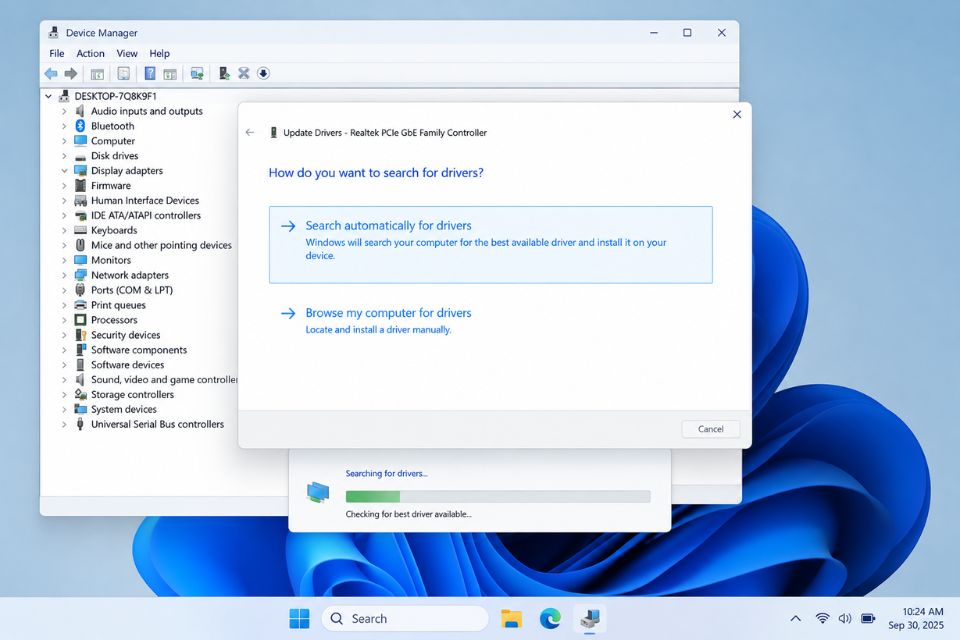
Task: Open Properties from the toolbar icon
Action: point(123,73)
